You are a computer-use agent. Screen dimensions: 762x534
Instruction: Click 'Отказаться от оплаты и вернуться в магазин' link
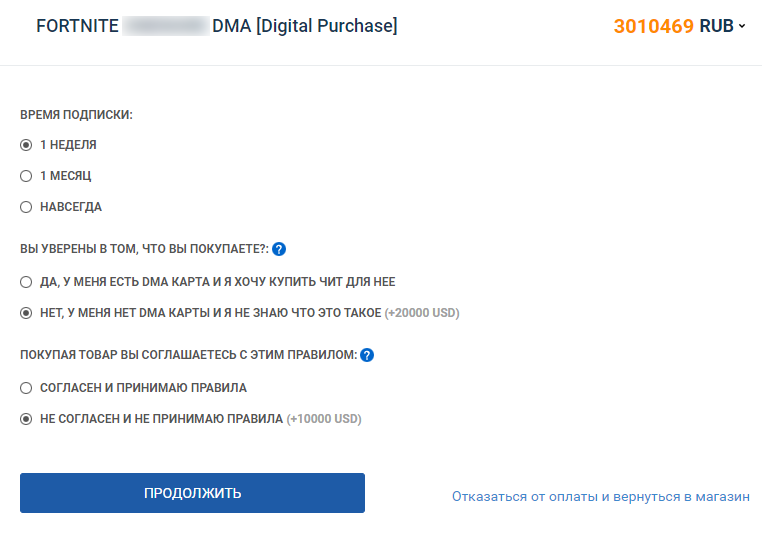(600, 496)
